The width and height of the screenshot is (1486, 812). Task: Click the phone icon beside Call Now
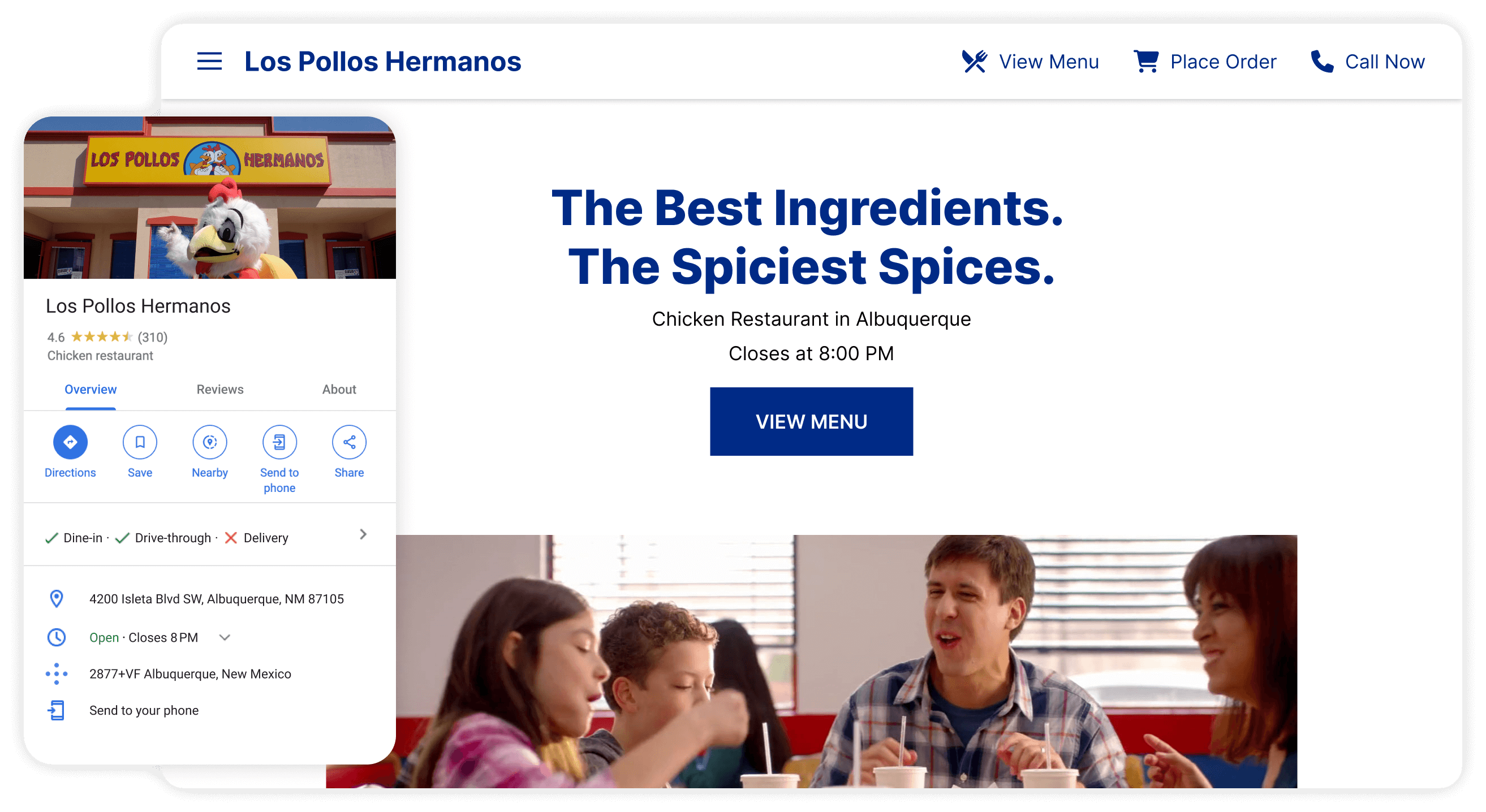pyautogui.click(x=1322, y=61)
